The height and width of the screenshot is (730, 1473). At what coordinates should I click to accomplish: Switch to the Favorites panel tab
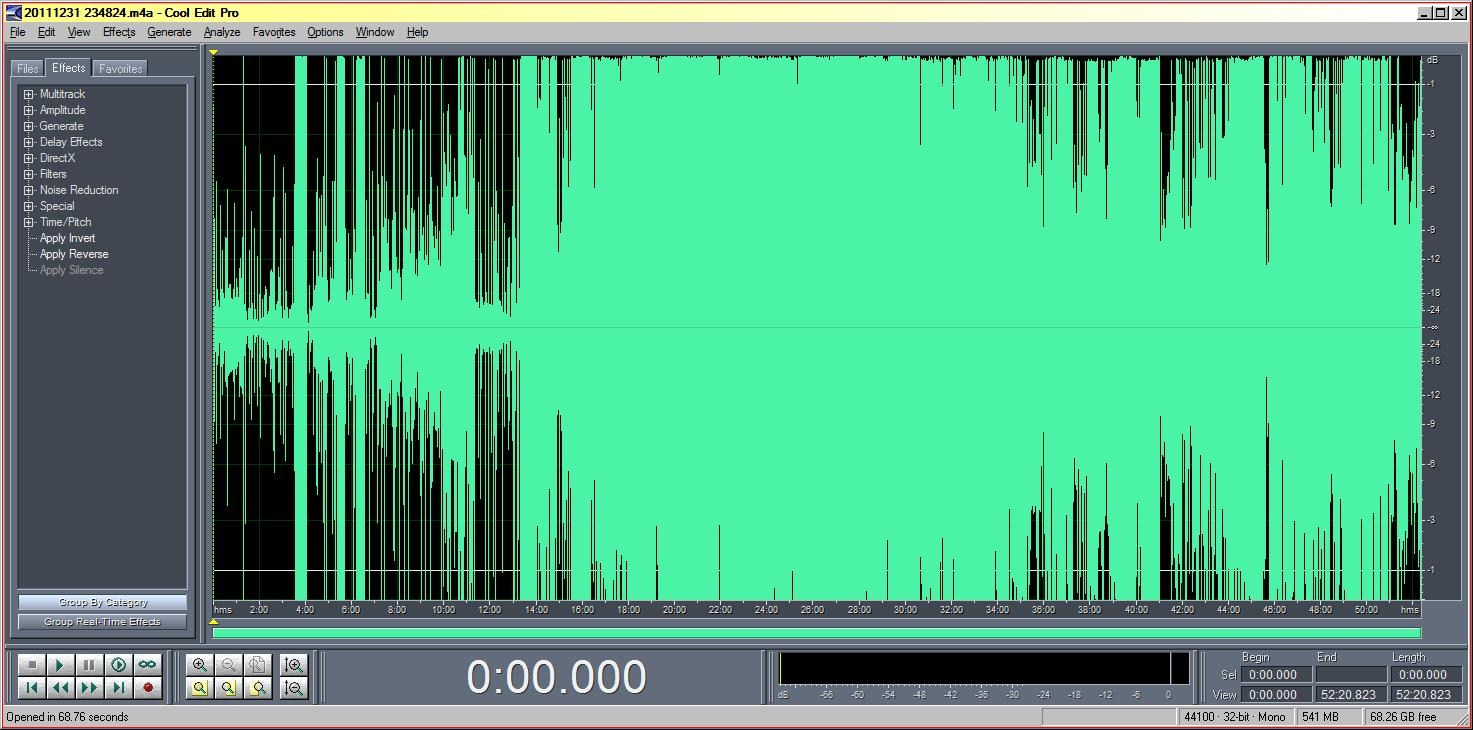point(121,68)
